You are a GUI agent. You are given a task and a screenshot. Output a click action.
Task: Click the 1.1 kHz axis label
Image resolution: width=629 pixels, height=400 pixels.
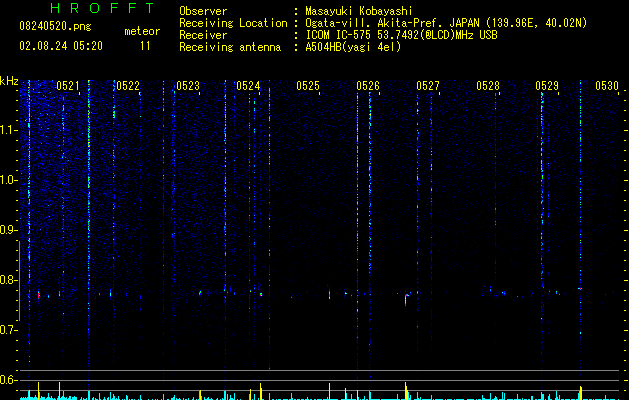click(9, 130)
